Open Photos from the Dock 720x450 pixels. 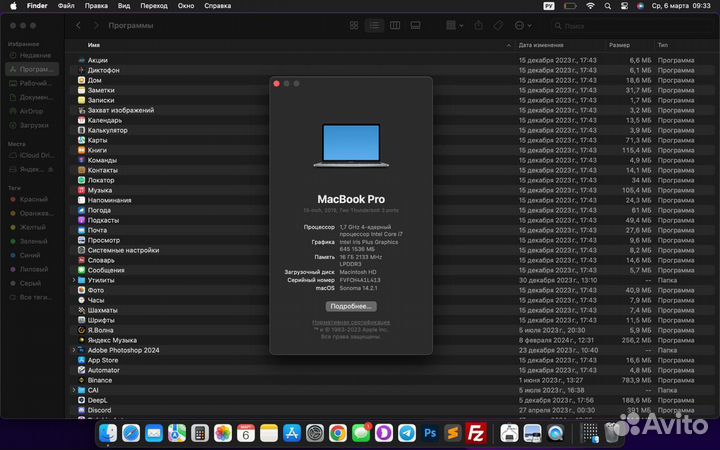(223, 433)
